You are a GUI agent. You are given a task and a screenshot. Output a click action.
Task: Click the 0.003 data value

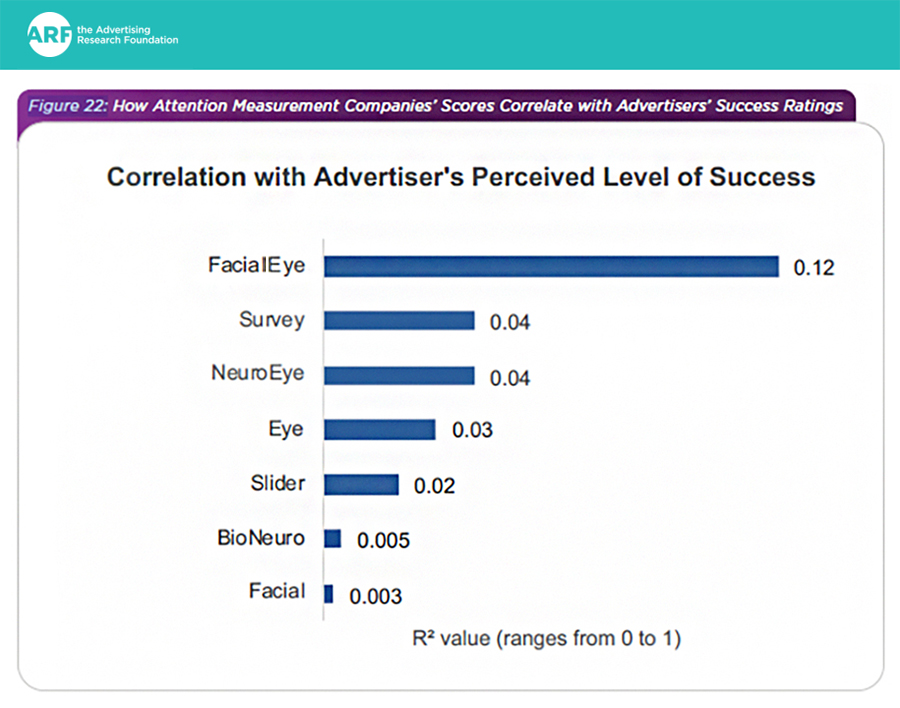pos(375,596)
